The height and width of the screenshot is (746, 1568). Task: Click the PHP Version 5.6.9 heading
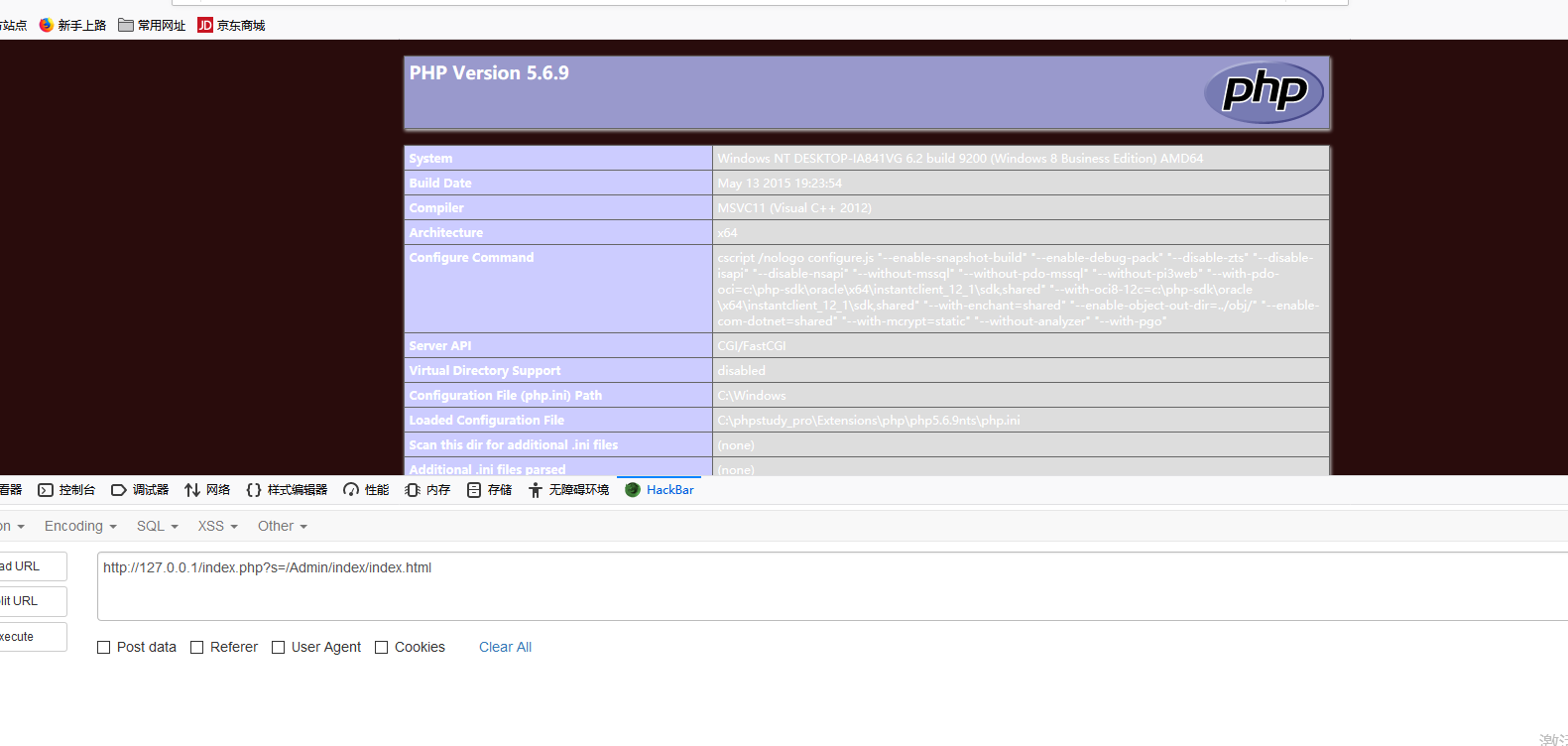pos(489,73)
